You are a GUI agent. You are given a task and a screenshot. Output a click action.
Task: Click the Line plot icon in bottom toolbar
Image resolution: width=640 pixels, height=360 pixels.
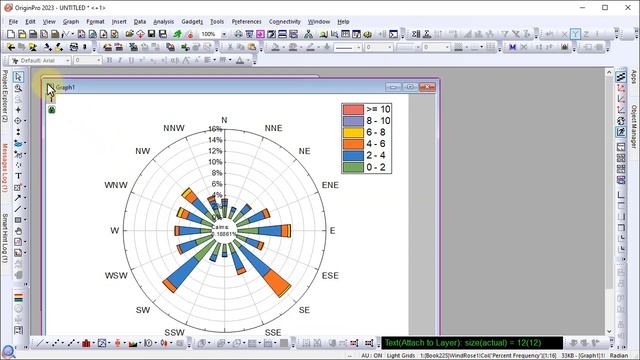tap(40, 343)
